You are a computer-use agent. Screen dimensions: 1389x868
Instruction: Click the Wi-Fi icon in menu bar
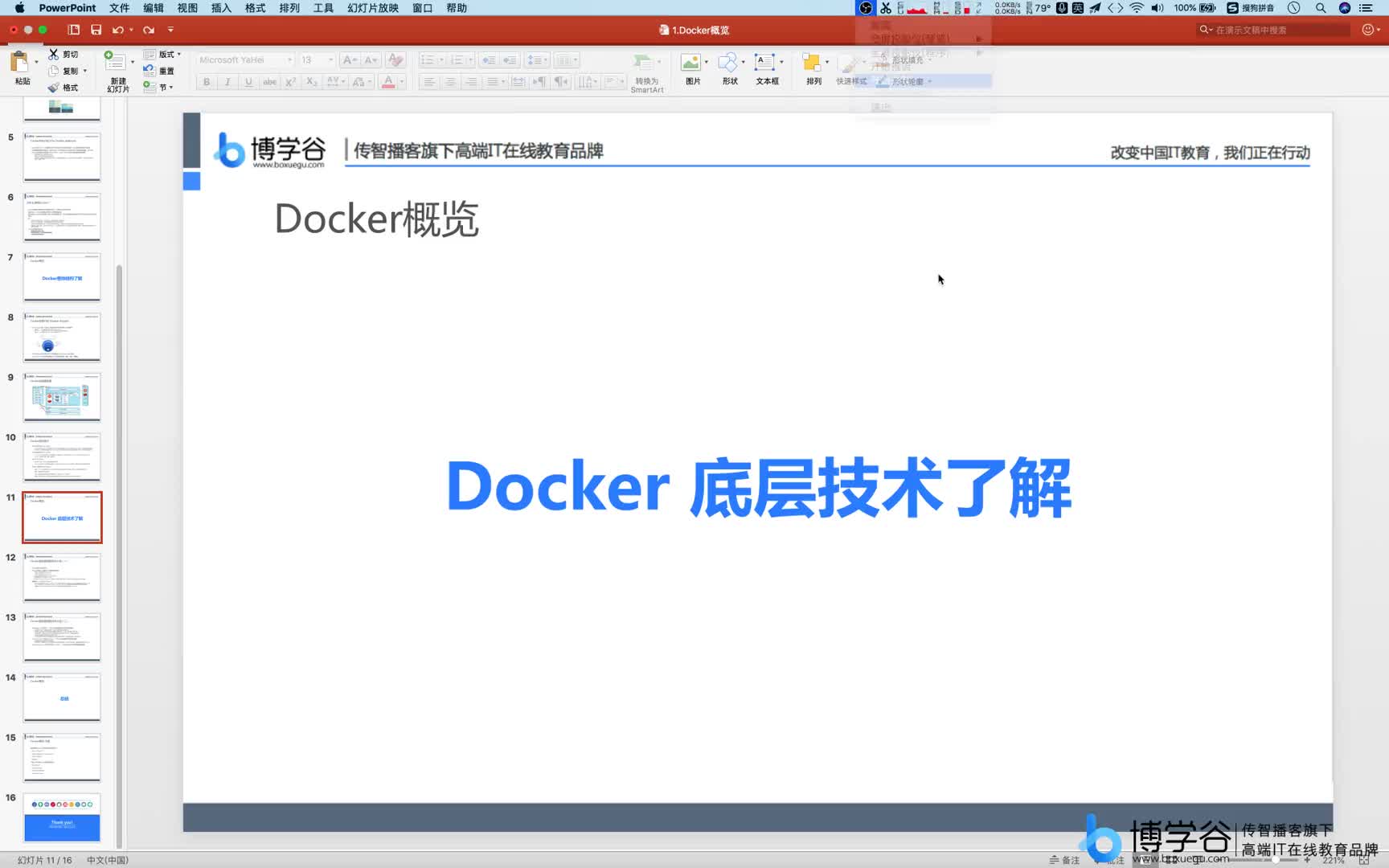pyautogui.click(x=1137, y=8)
